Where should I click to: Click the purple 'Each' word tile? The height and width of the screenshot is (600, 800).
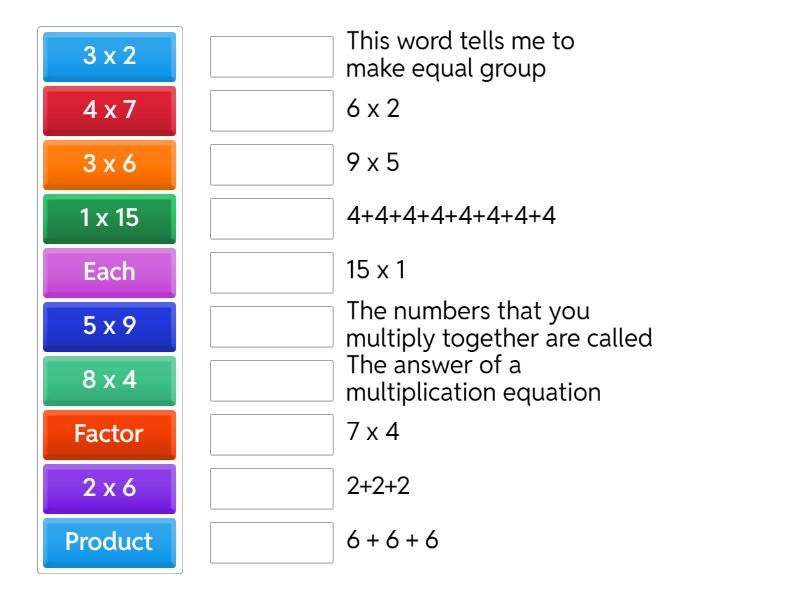(109, 272)
